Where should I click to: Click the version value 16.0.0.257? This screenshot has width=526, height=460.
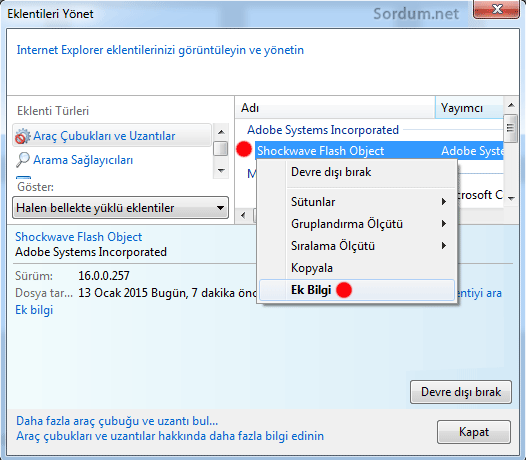tap(104, 276)
